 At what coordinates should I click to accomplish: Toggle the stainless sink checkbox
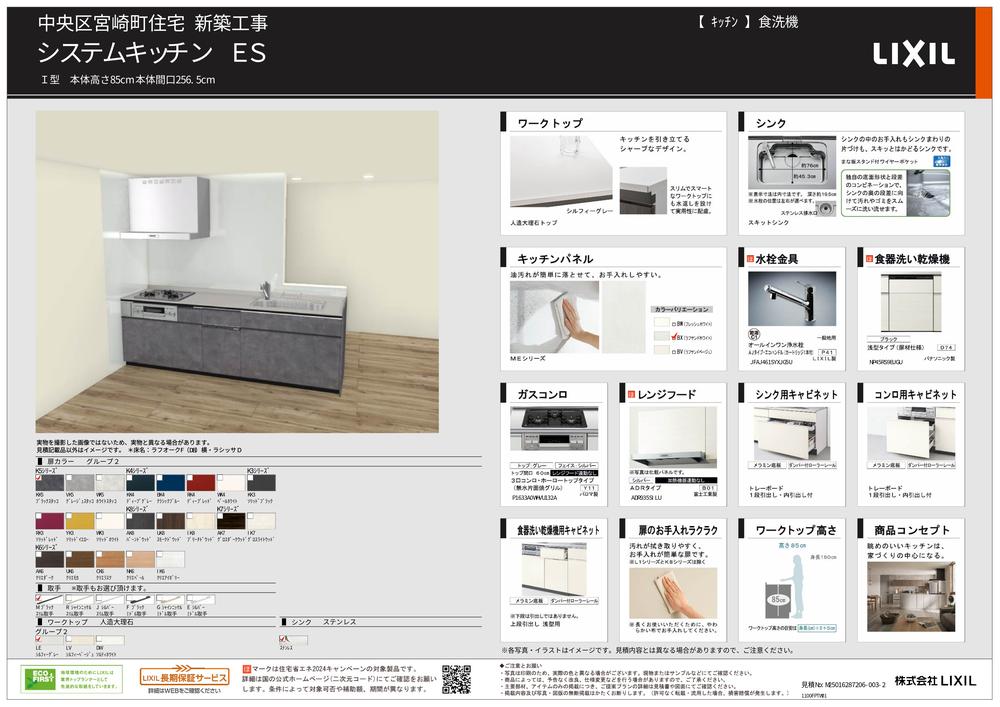pos(283,638)
